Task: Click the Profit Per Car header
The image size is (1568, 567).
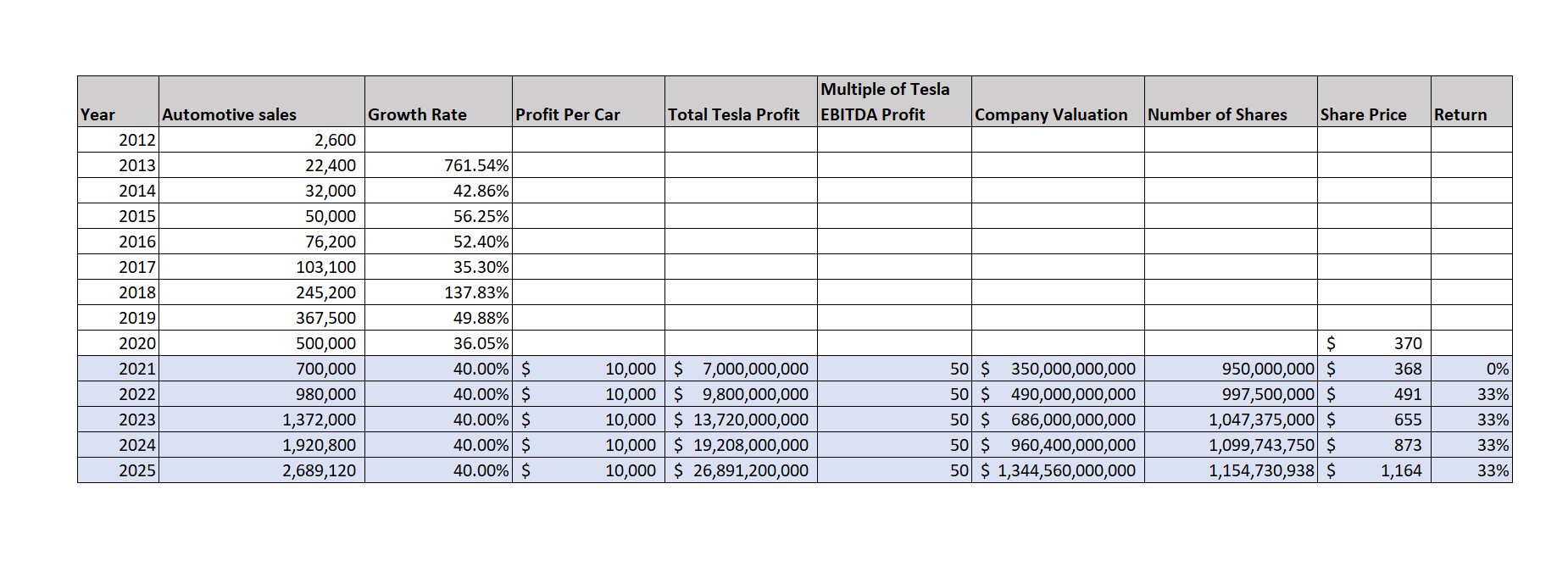Action: click(x=588, y=102)
